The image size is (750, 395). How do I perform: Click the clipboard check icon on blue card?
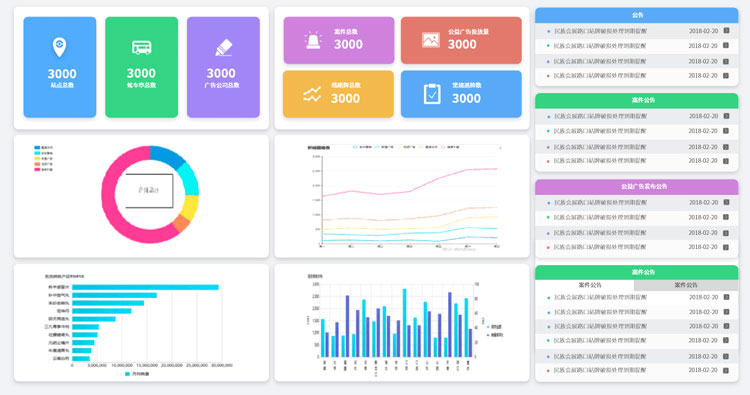[432, 94]
